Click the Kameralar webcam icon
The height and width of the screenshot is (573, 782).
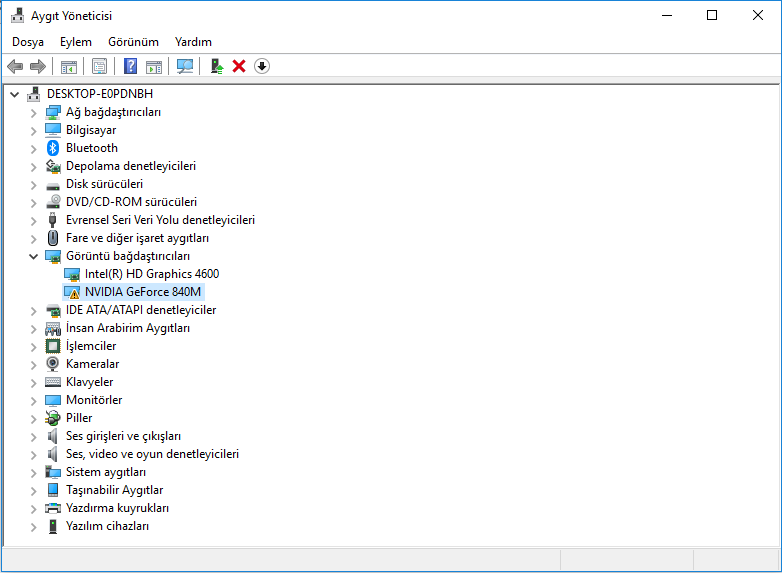52,364
